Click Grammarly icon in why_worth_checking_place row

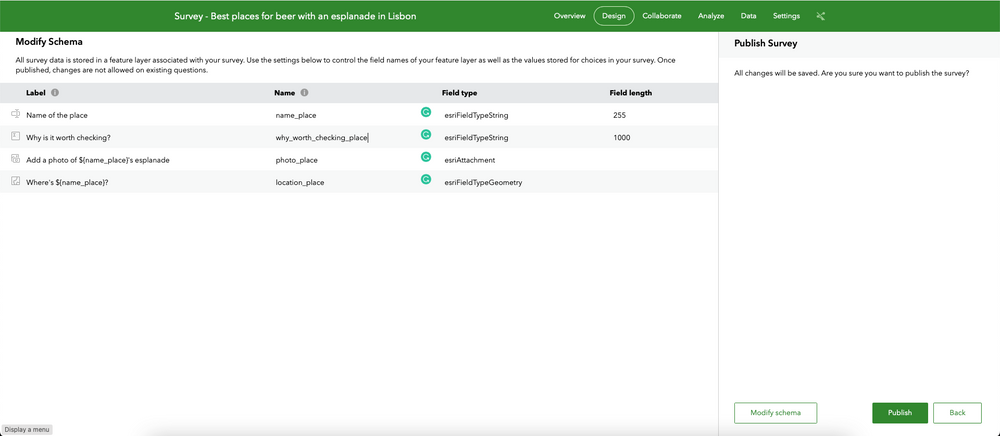(426, 137)
